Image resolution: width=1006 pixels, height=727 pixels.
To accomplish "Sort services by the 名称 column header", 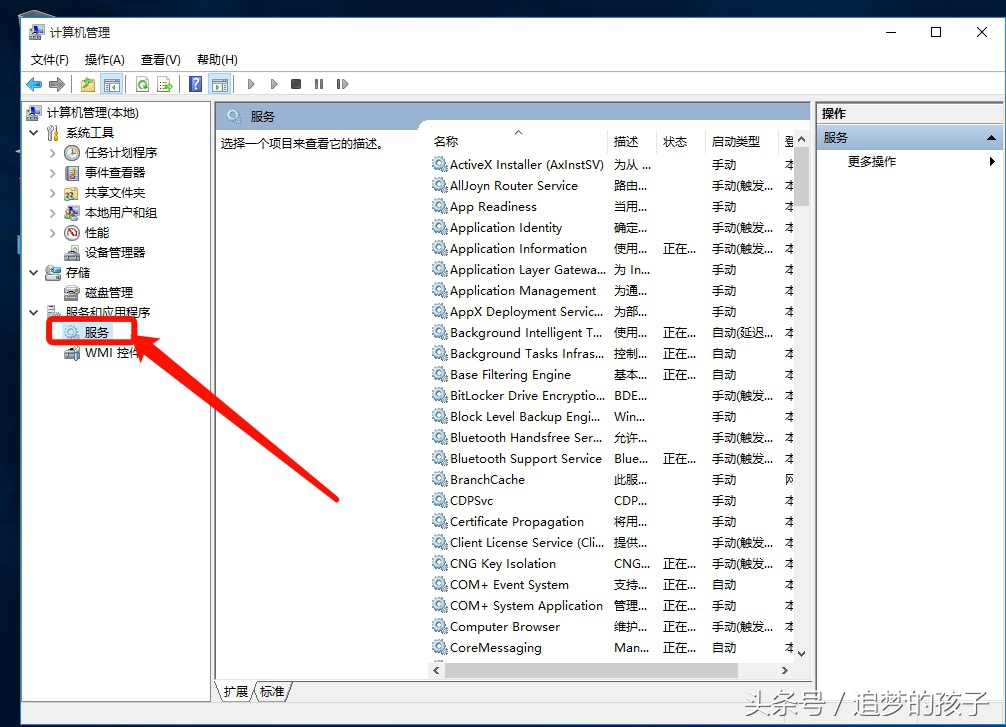I will click(x=518, y=142).
